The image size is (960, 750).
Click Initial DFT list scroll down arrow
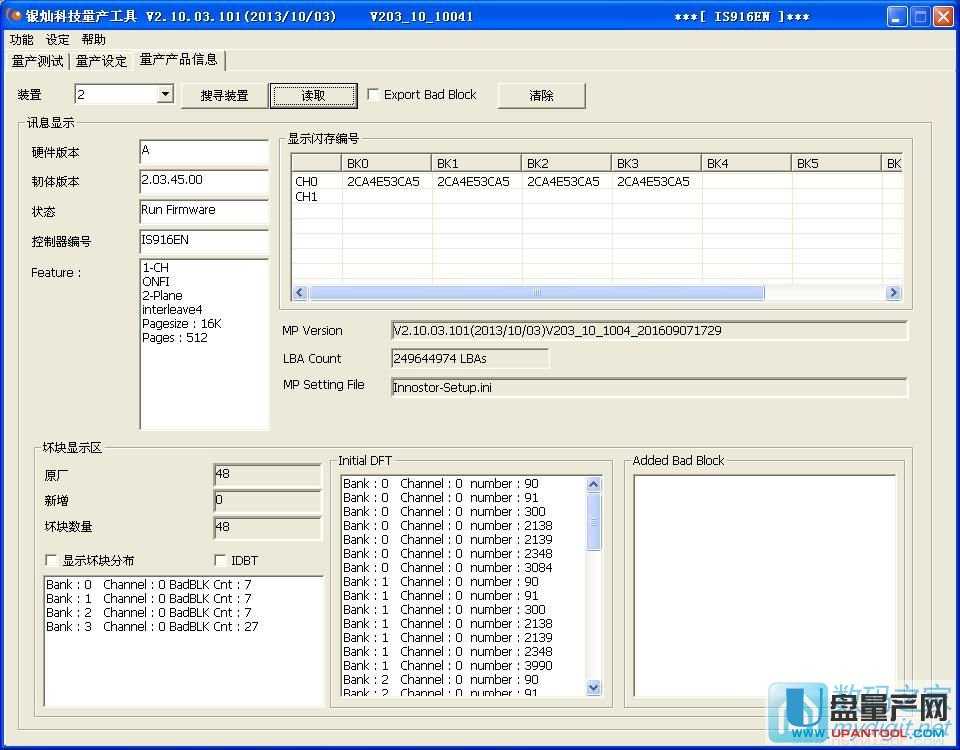coord(594,687)
